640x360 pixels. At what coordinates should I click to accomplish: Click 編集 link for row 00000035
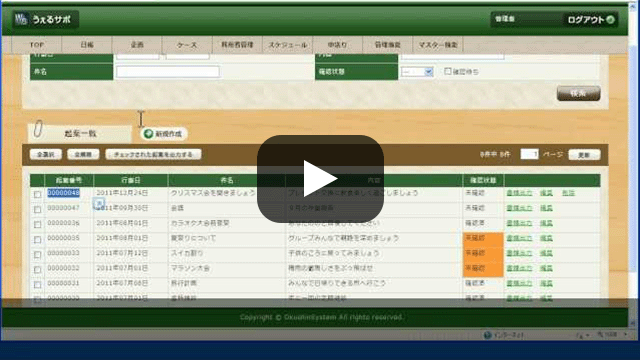[546, 238]
